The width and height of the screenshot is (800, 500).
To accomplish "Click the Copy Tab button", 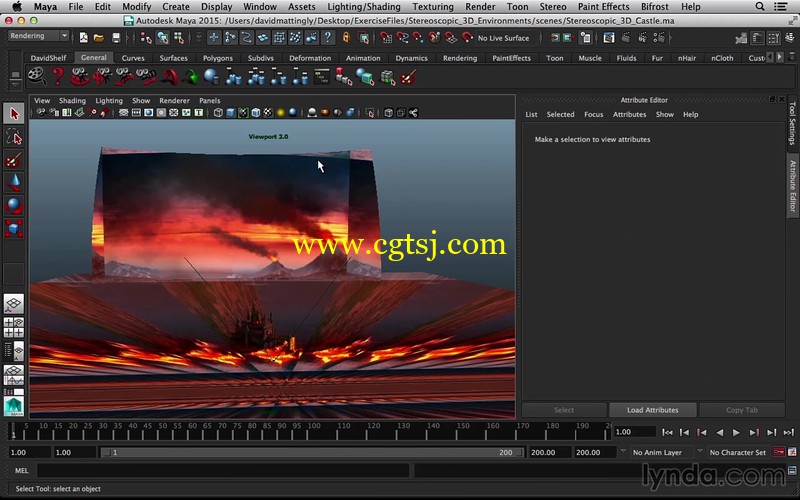I will (742, 410).
